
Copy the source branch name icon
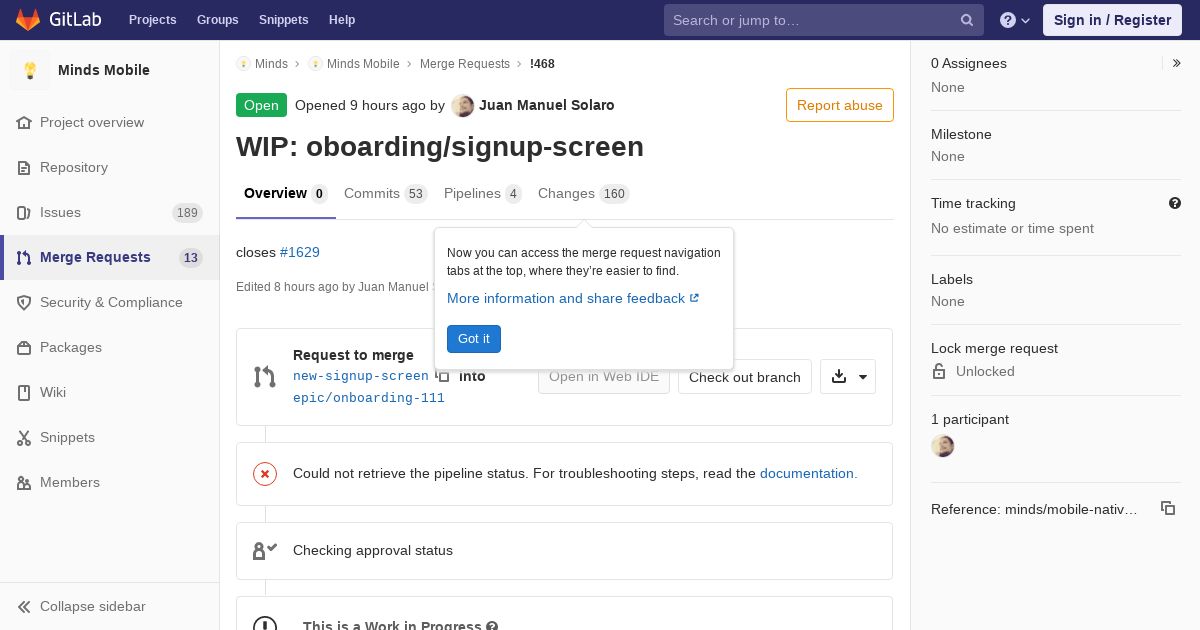tap(442, 376)
